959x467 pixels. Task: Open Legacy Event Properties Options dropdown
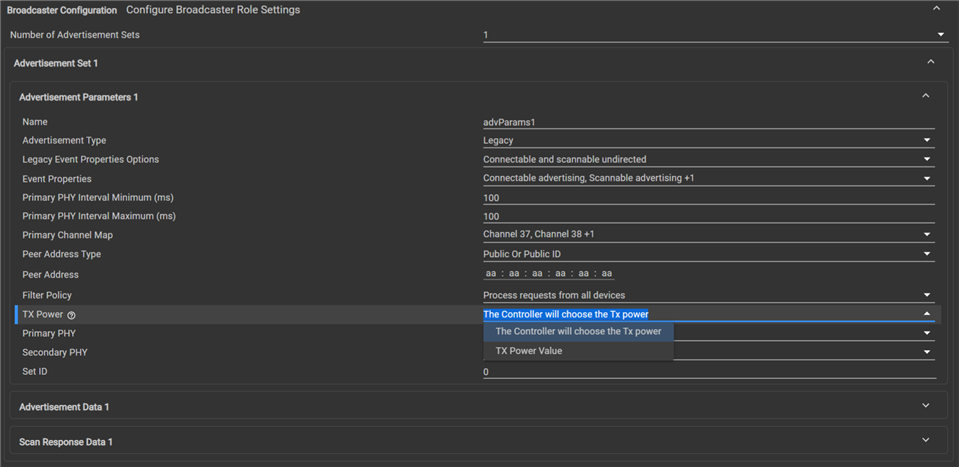click(709, 160)
